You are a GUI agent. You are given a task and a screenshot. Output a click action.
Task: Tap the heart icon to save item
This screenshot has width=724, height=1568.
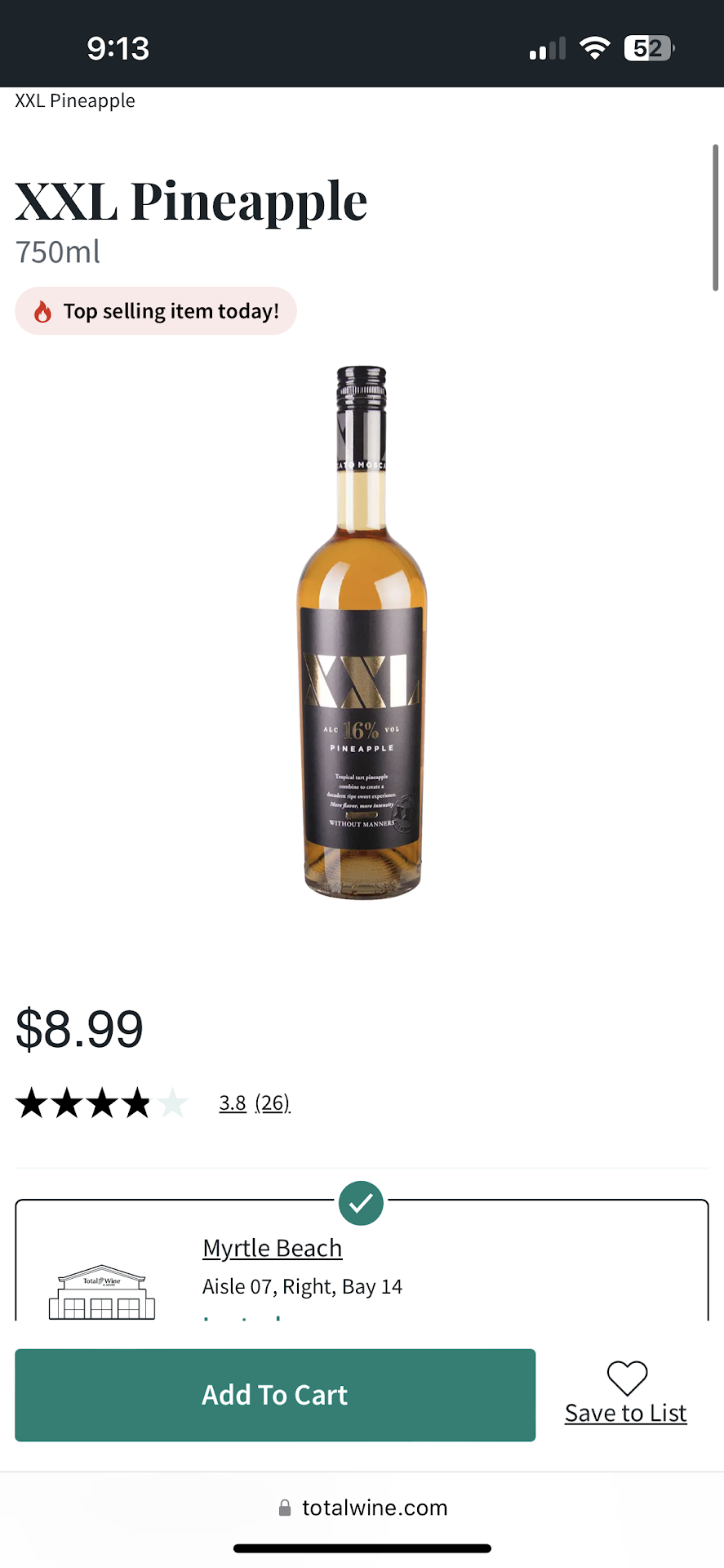(627, 1378)
